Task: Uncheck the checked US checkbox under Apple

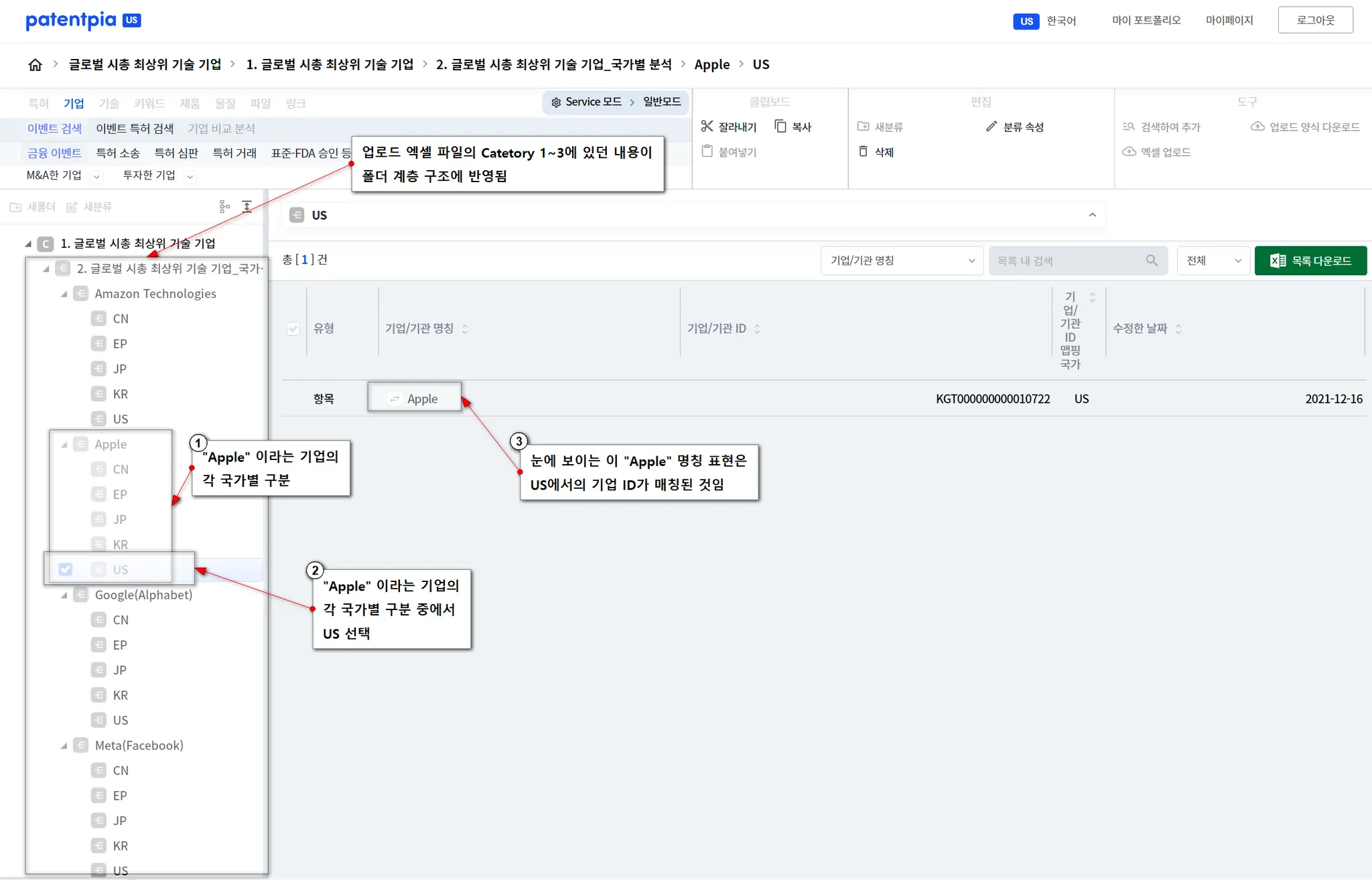Action: tap(66, 569)
